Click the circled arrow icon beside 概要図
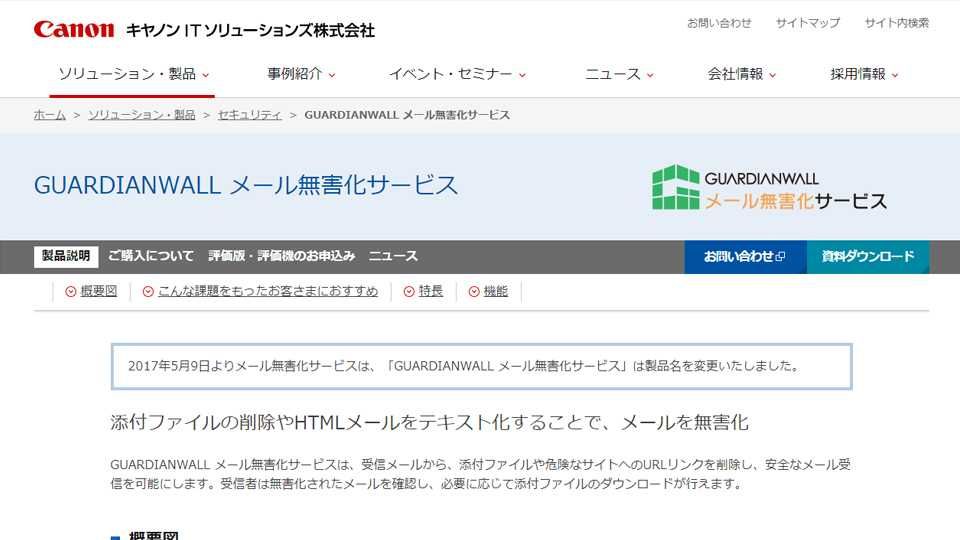The image size is (960, 540). [70, 292]
